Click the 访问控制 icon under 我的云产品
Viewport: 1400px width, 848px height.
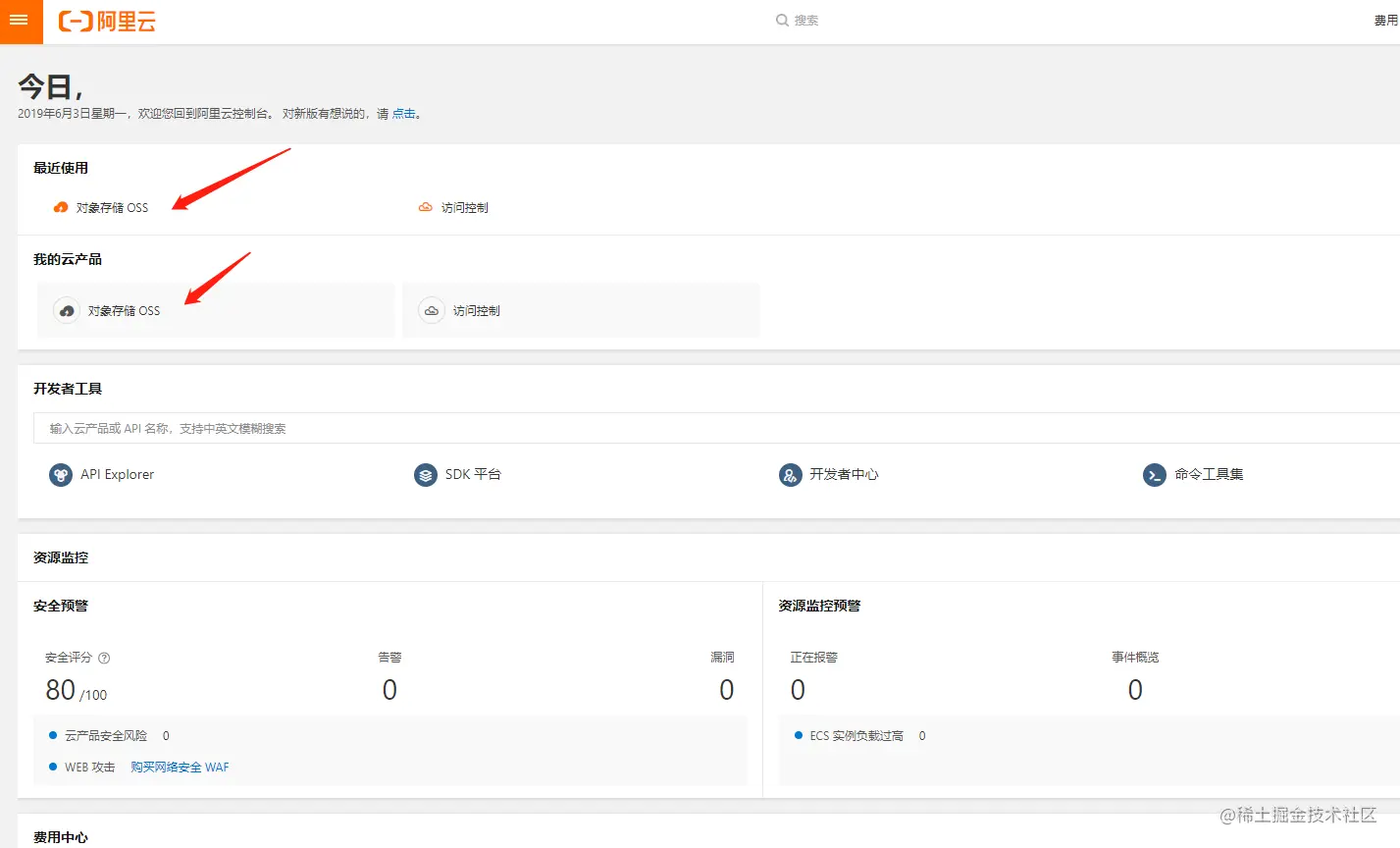tap(432, 310)
